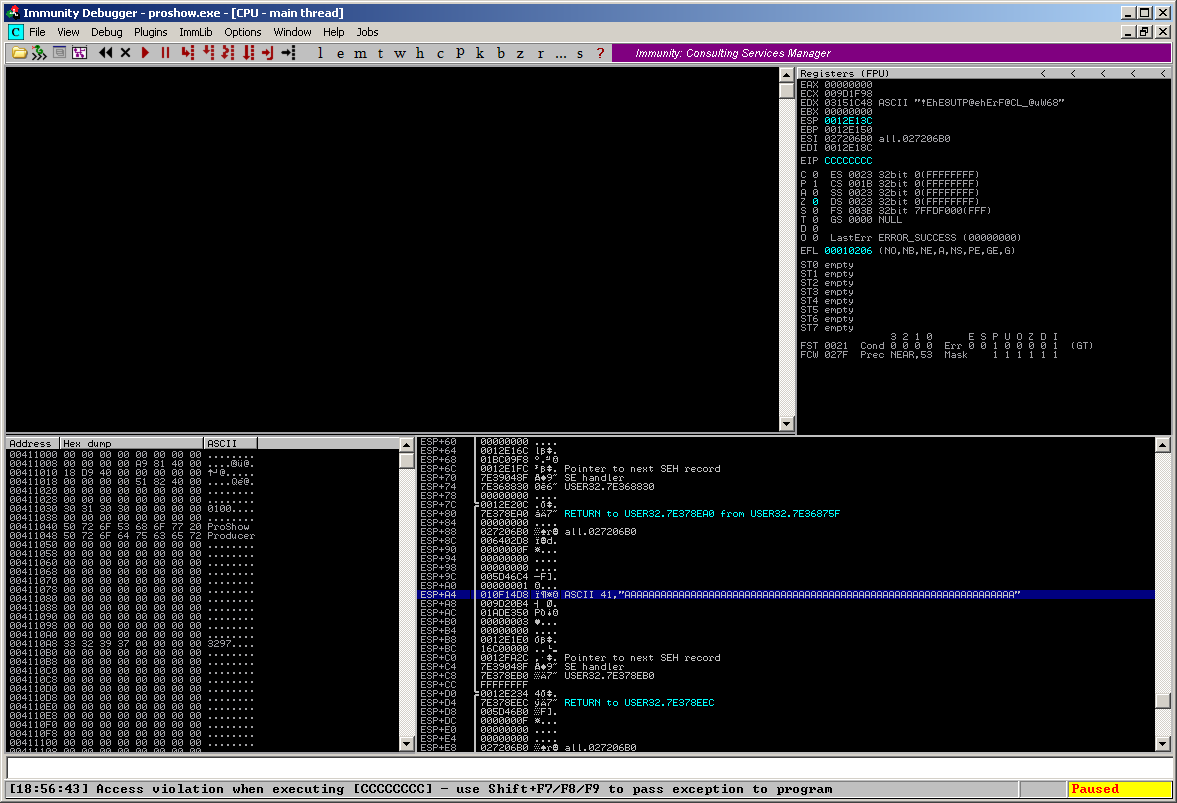Click the Restart program rewind icon

click(x=105, y=53)
